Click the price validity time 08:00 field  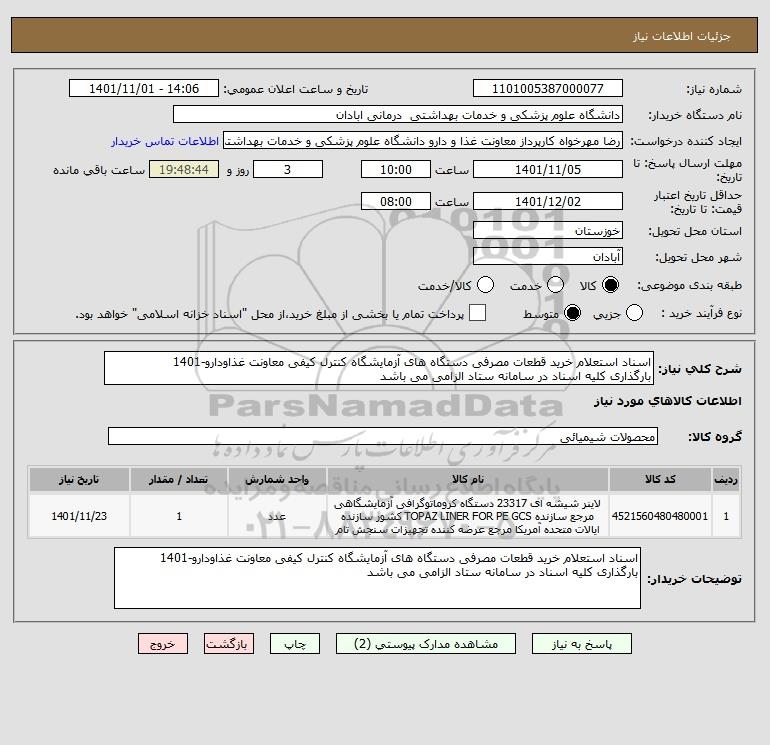(x=396, y=201)
